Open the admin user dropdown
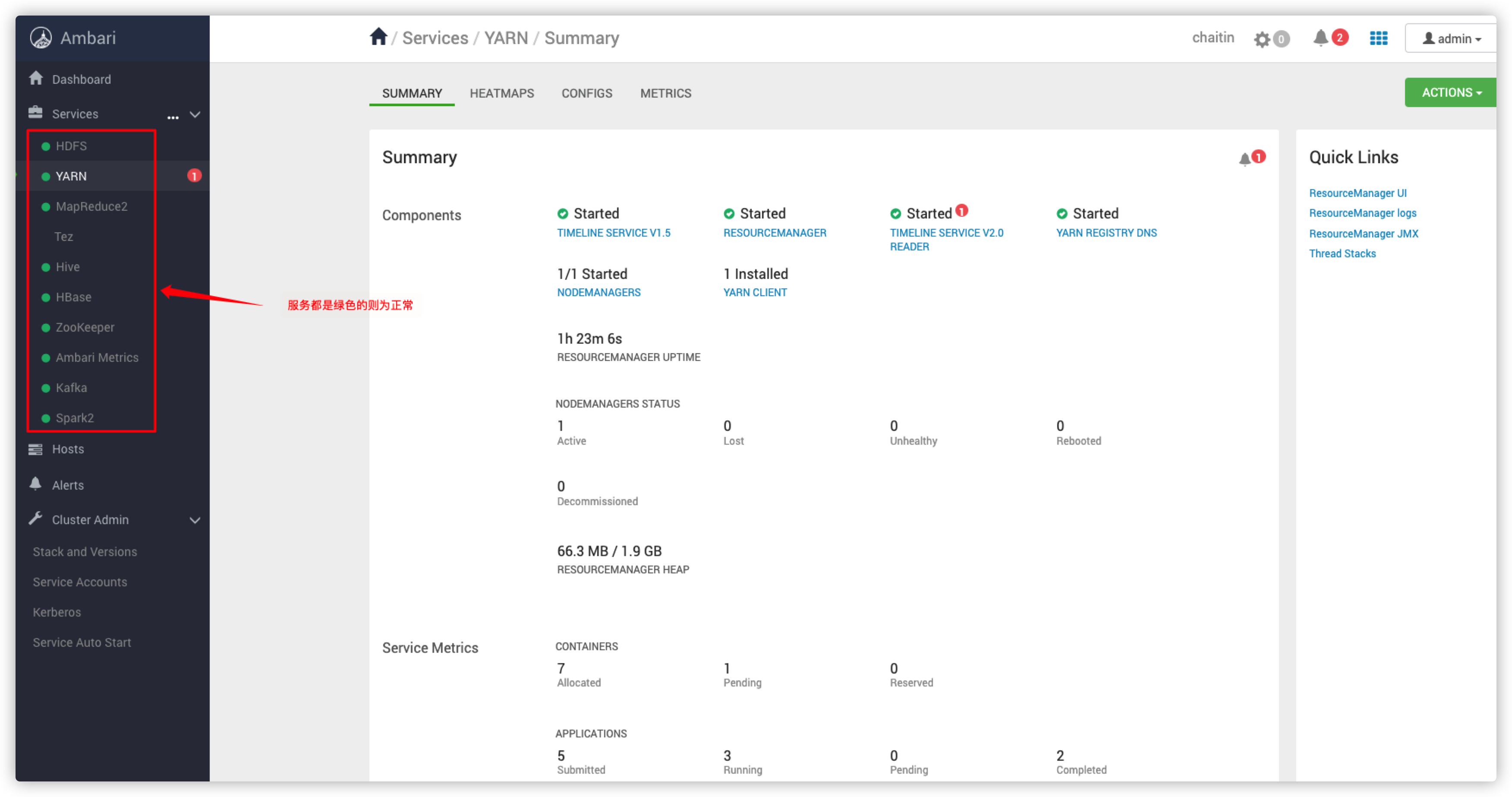Screen dimensions: 1512x797 pos(1451,39)
